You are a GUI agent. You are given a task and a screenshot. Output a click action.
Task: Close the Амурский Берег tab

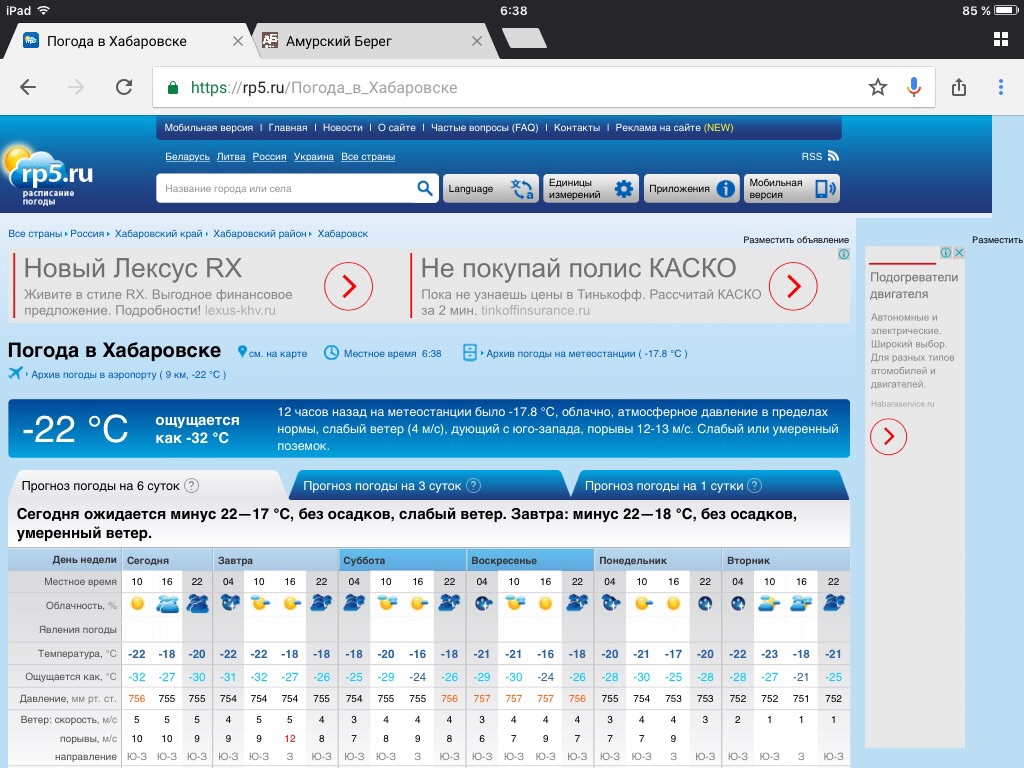477,41
